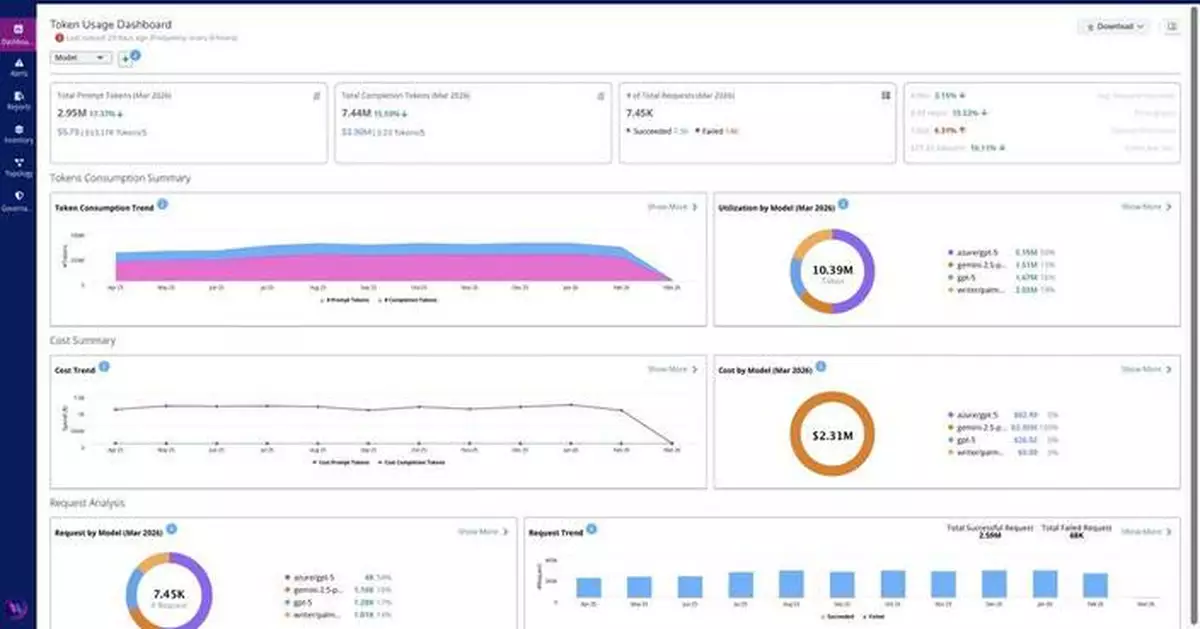Image resolution: width=1200 pixels, height=629 pixels.
Task: Click the plus icon to add a filter
Action: click(x=126, y=59)
